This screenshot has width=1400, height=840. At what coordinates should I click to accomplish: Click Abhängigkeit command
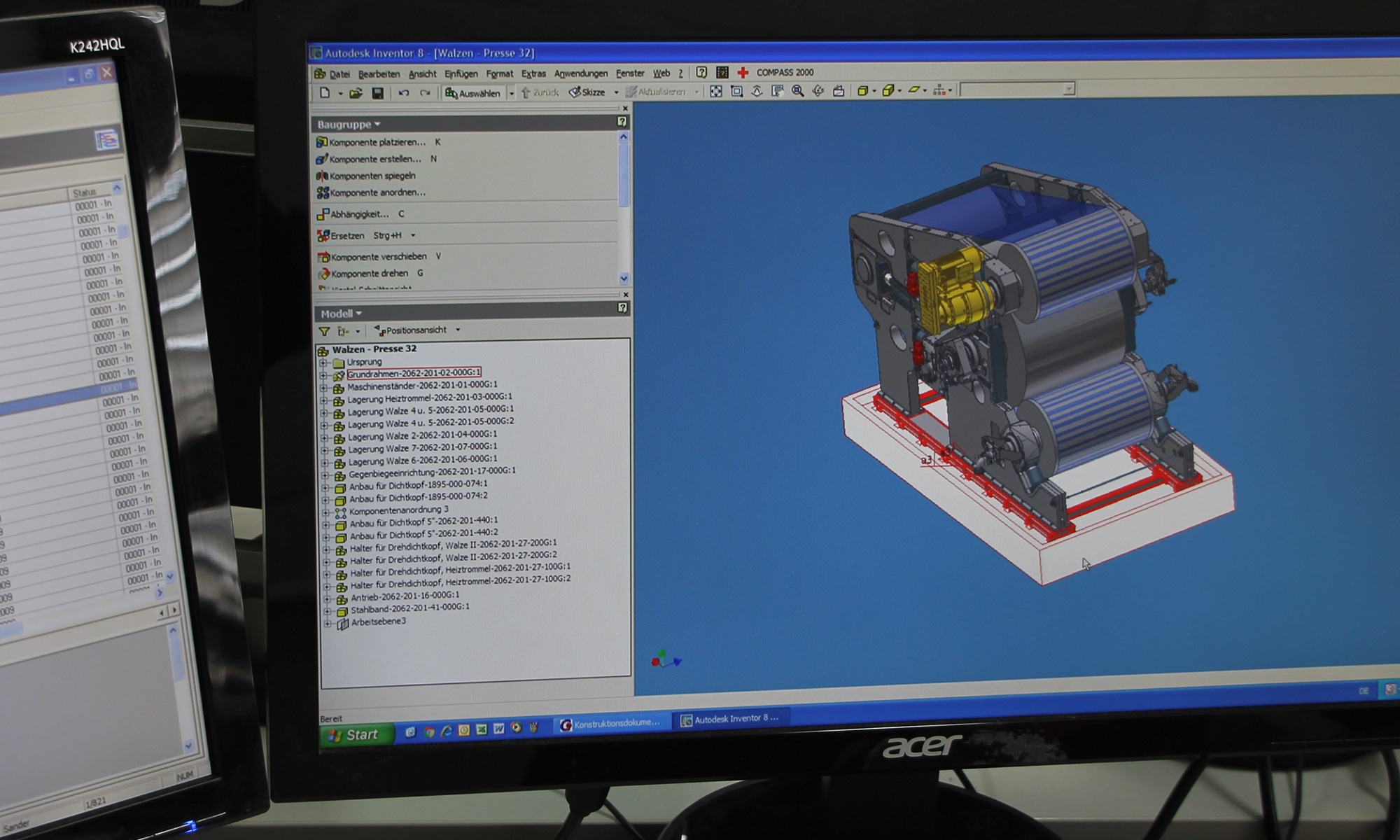(x=353, y=214)
